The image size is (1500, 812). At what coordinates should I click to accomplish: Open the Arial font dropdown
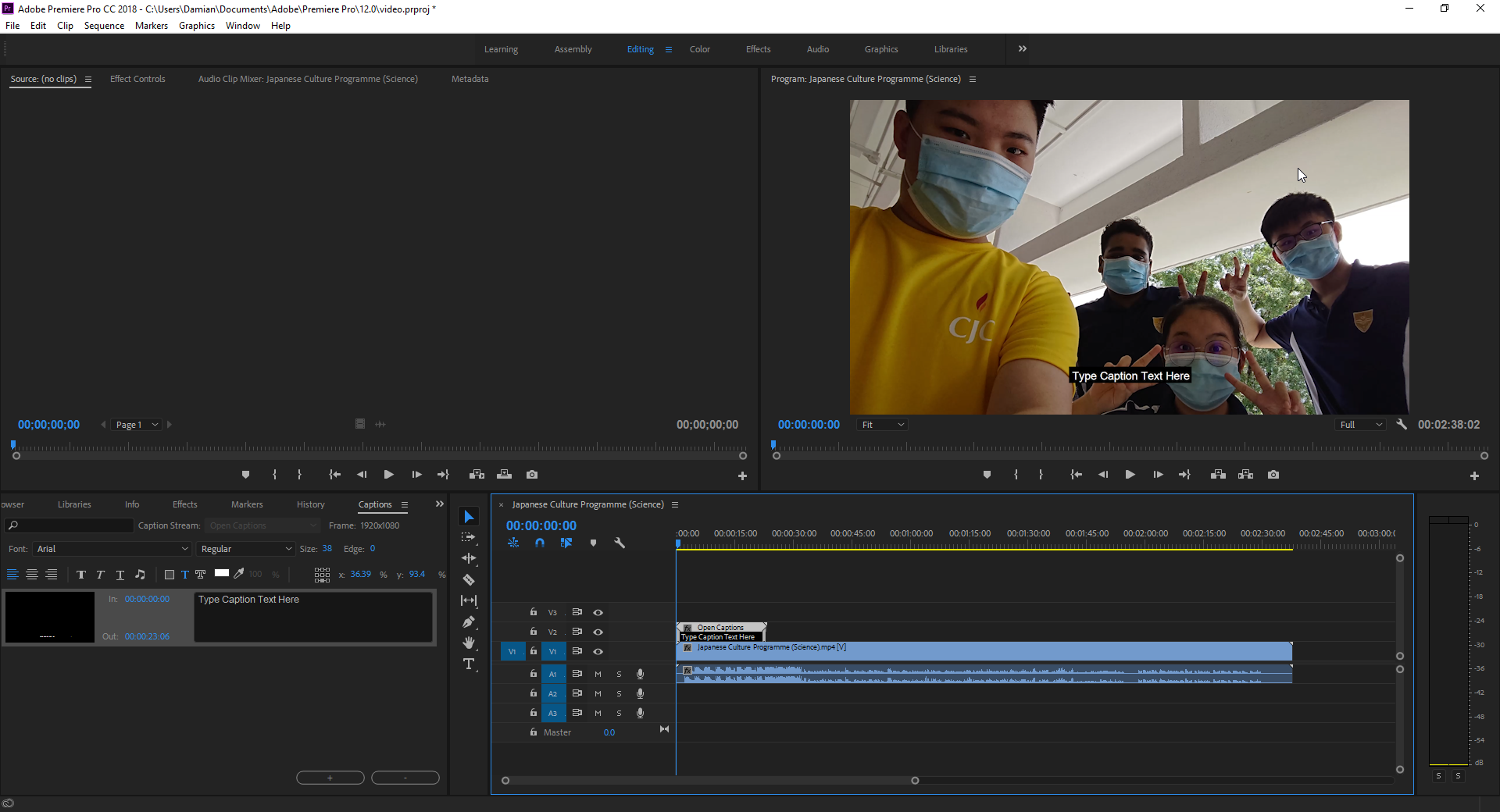coord(112,549)
